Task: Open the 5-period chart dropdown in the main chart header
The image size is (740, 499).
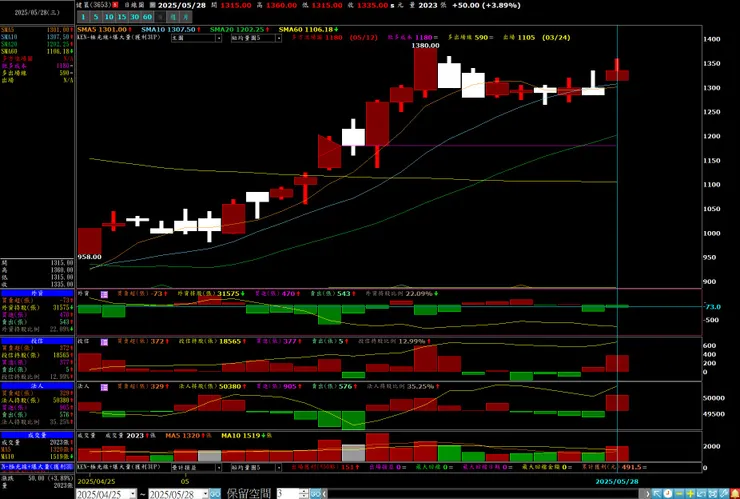Action: point(256,38)
